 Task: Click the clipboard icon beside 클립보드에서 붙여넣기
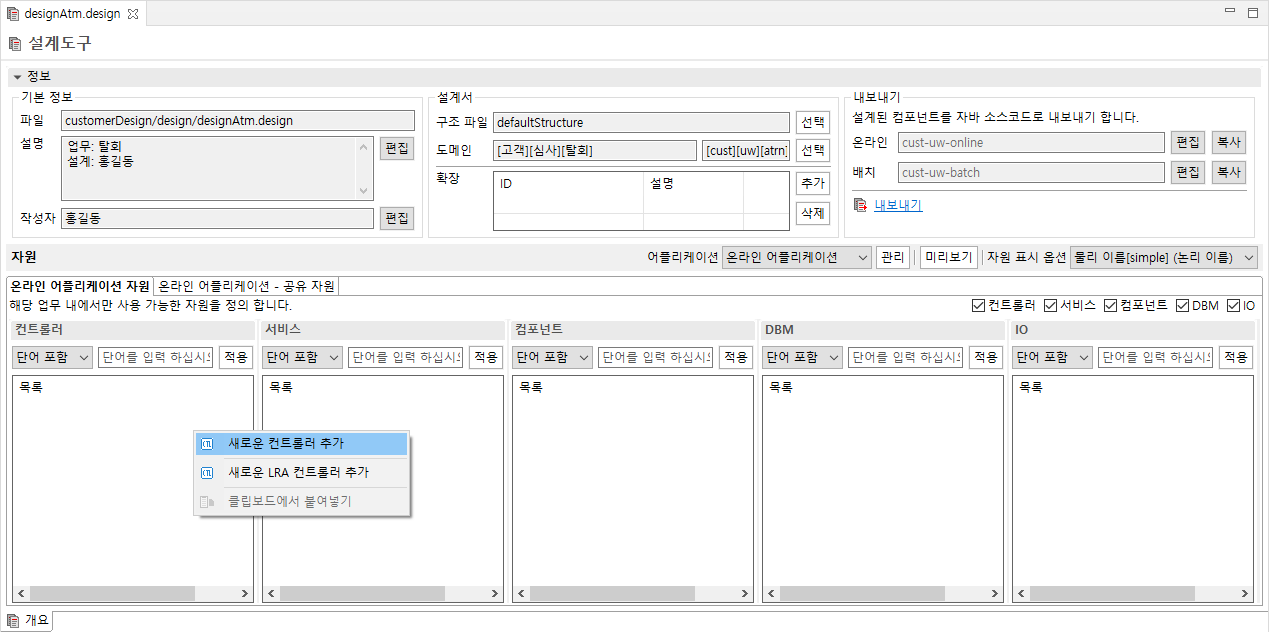pos(208,499)
